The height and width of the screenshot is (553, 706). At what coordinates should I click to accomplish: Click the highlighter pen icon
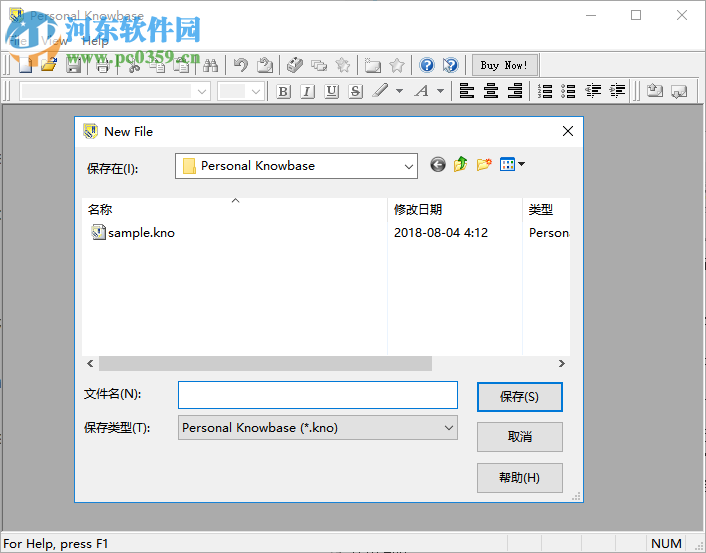point(381,91)
